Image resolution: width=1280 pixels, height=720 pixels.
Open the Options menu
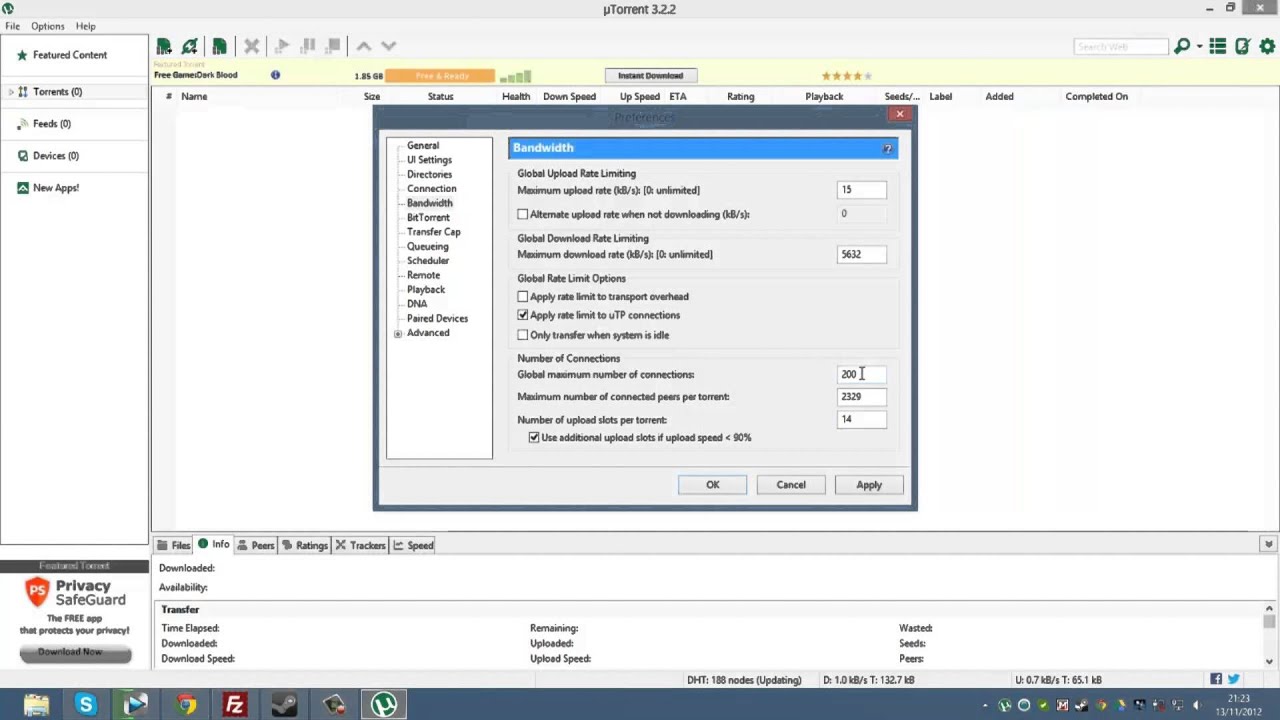tap(47, 26)
